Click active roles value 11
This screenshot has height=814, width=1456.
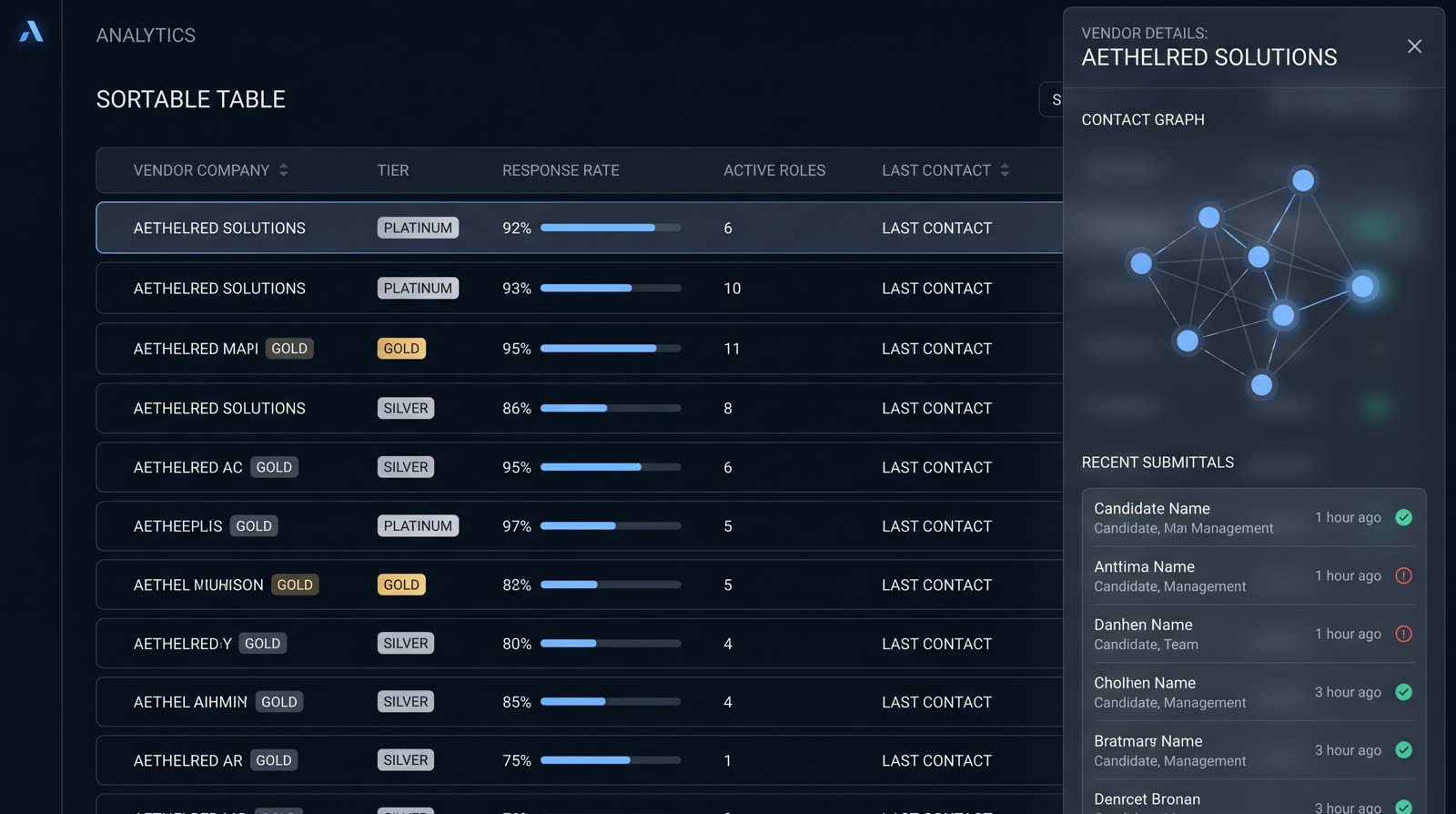tap(732, 349)
